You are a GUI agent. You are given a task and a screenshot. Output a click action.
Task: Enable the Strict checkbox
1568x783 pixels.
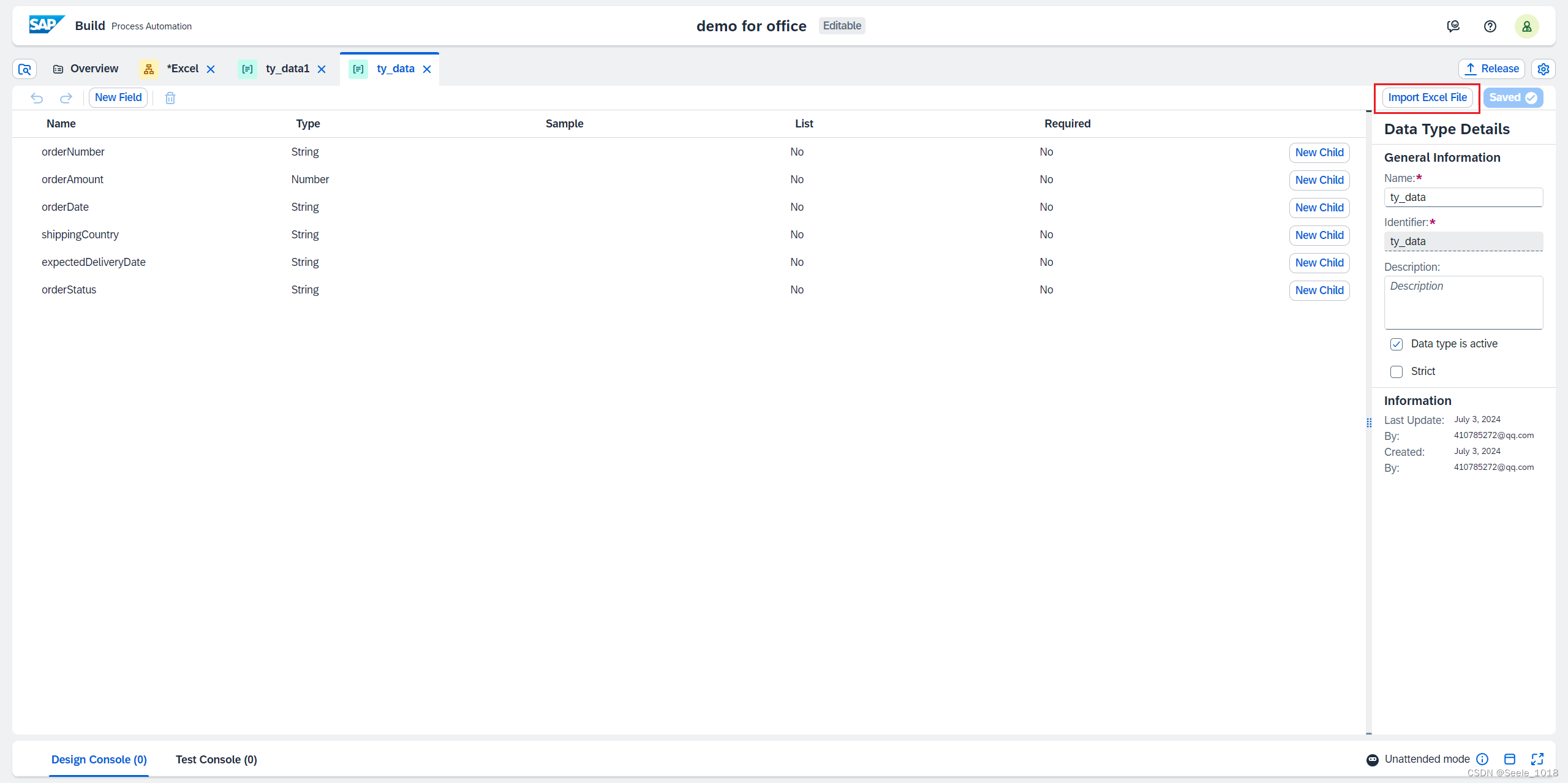click(x=1397, y=371)
